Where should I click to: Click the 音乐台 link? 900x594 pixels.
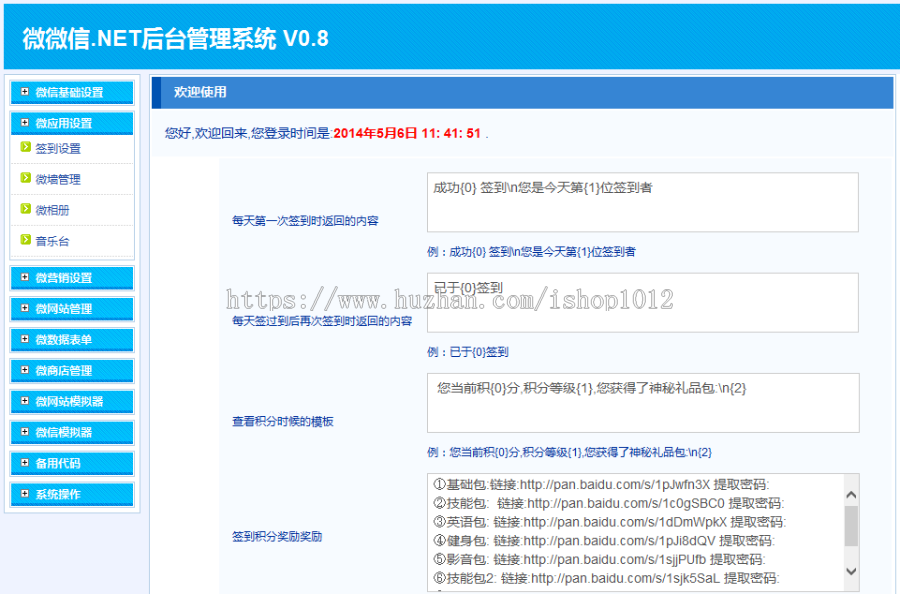53,240
